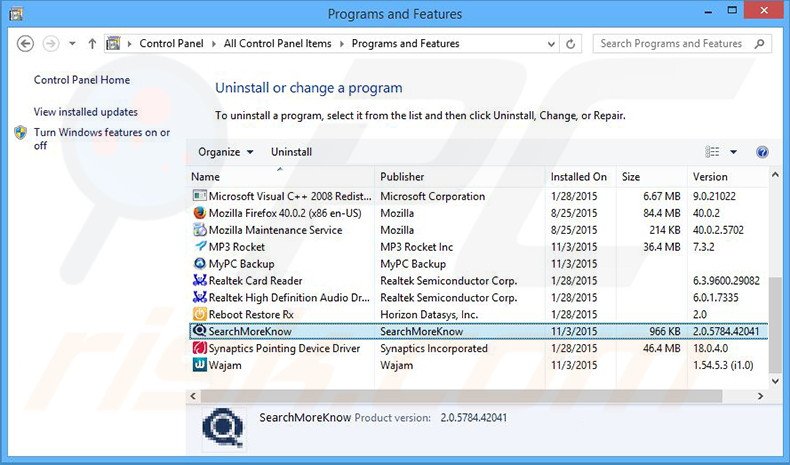
Task: Click the large SearchMoreKnow details icon
Action: 223,429
